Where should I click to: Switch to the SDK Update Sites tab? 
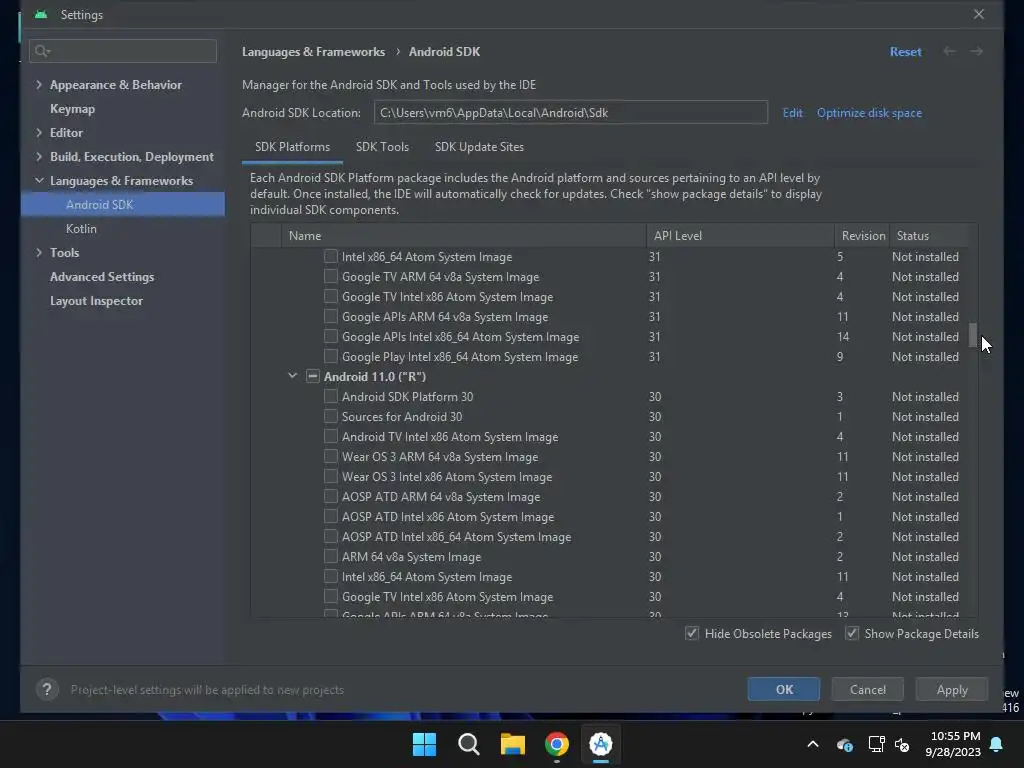(x=479, y=147)
